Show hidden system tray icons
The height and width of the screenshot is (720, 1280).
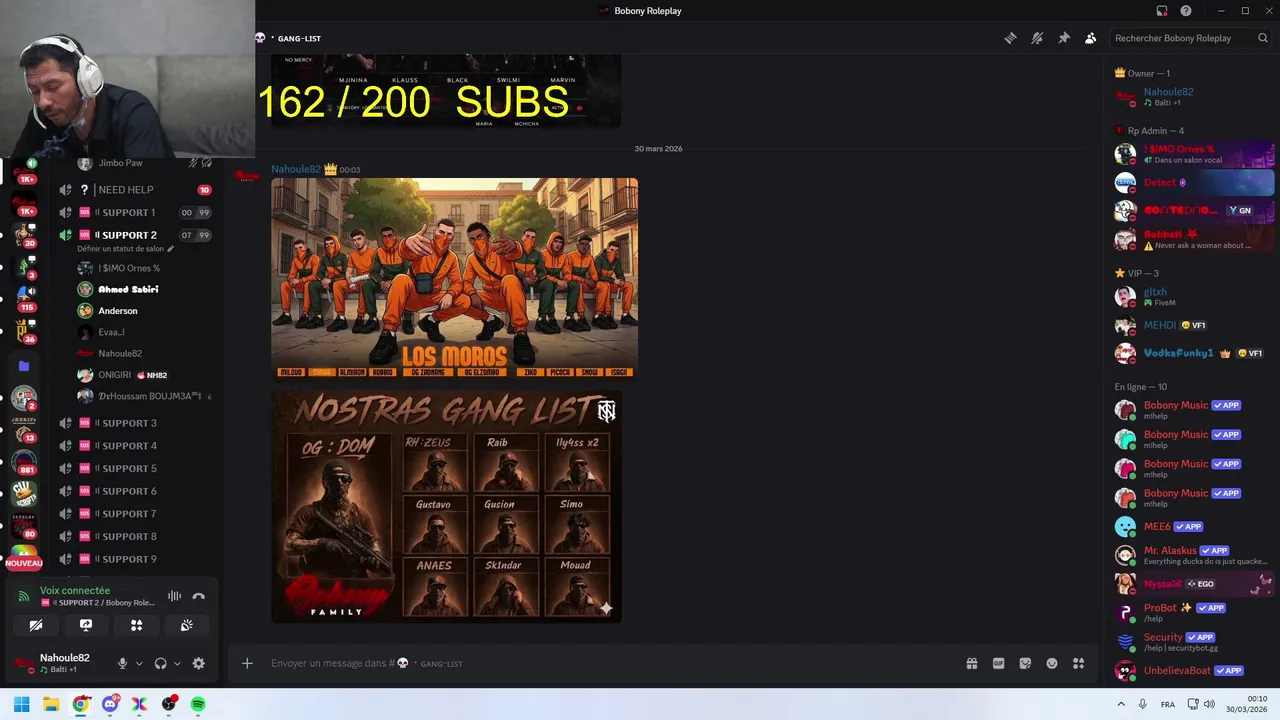(1121, 705)
